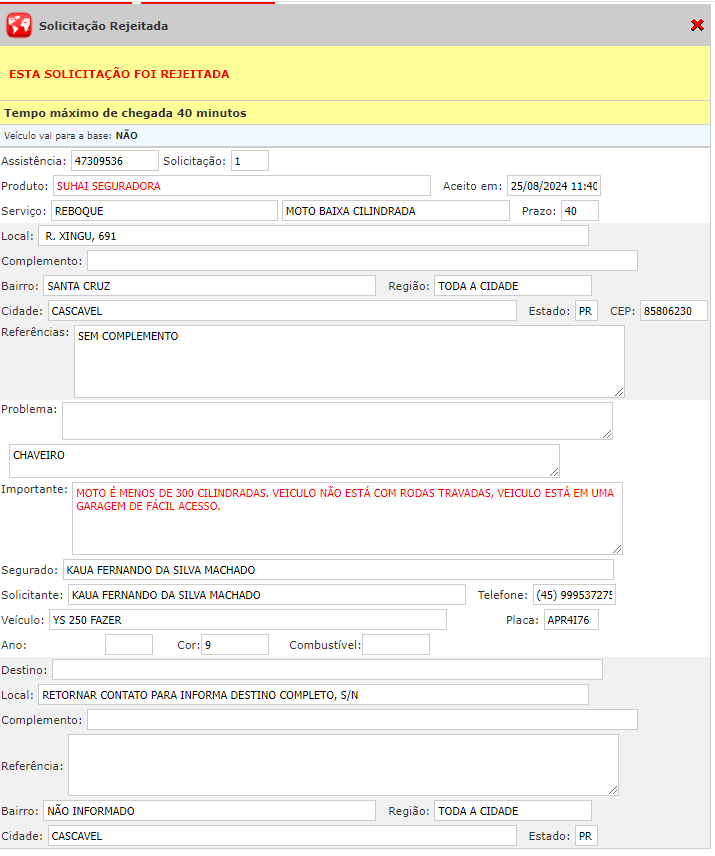Select the destination Local field RETORNAR CONTATO
715x856 pixels.
(x=313, y=695)
